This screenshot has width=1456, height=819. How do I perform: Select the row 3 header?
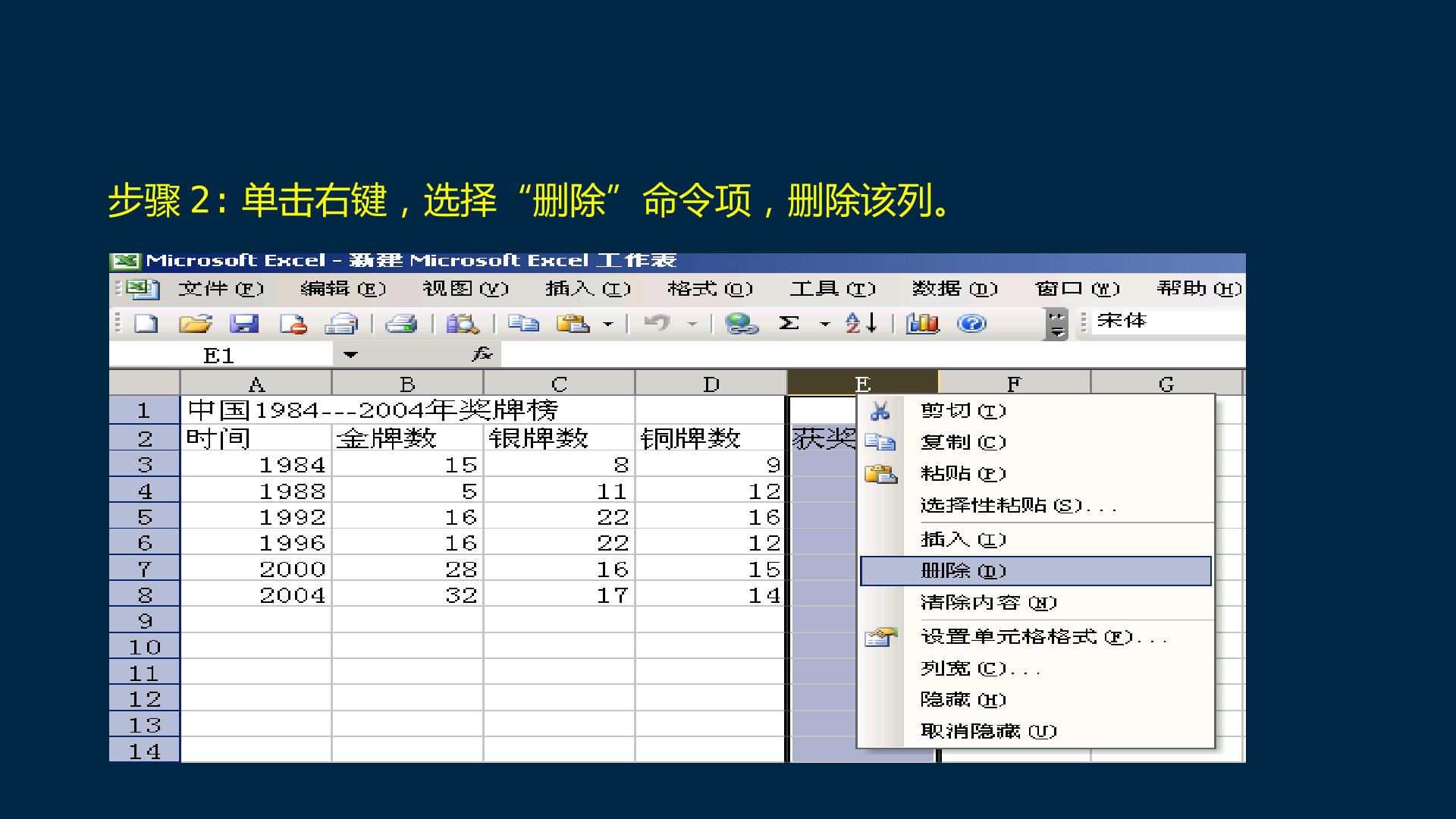tap(145, 465)
